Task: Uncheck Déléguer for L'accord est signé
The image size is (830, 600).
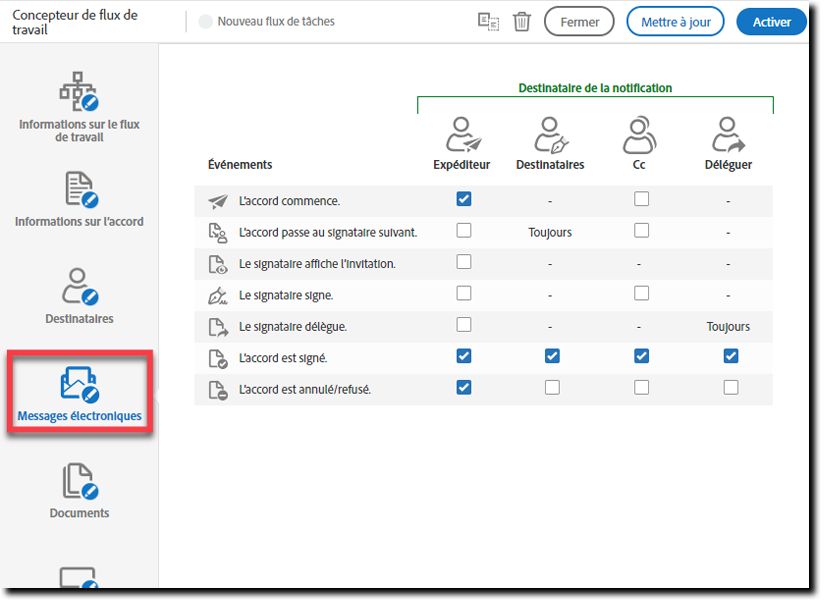Action: pyautogui.click(x=731, y=356)
